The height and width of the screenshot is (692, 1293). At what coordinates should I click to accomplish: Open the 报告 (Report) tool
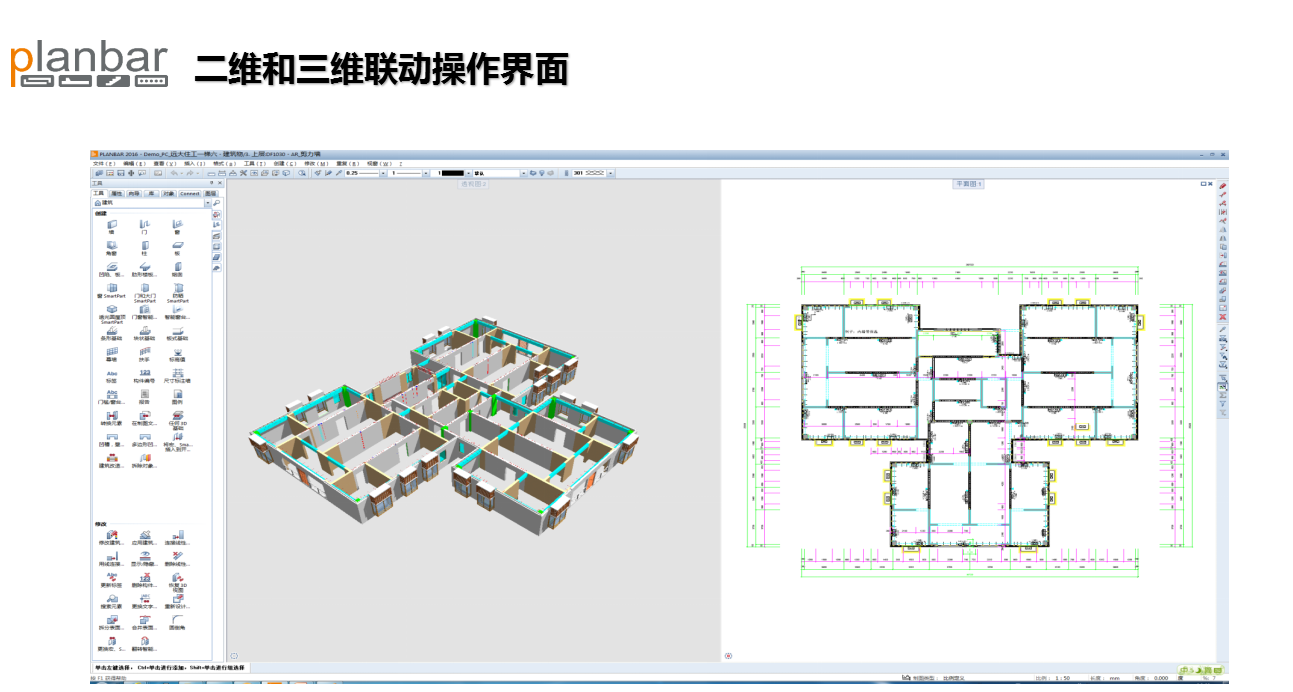point(145,395)
